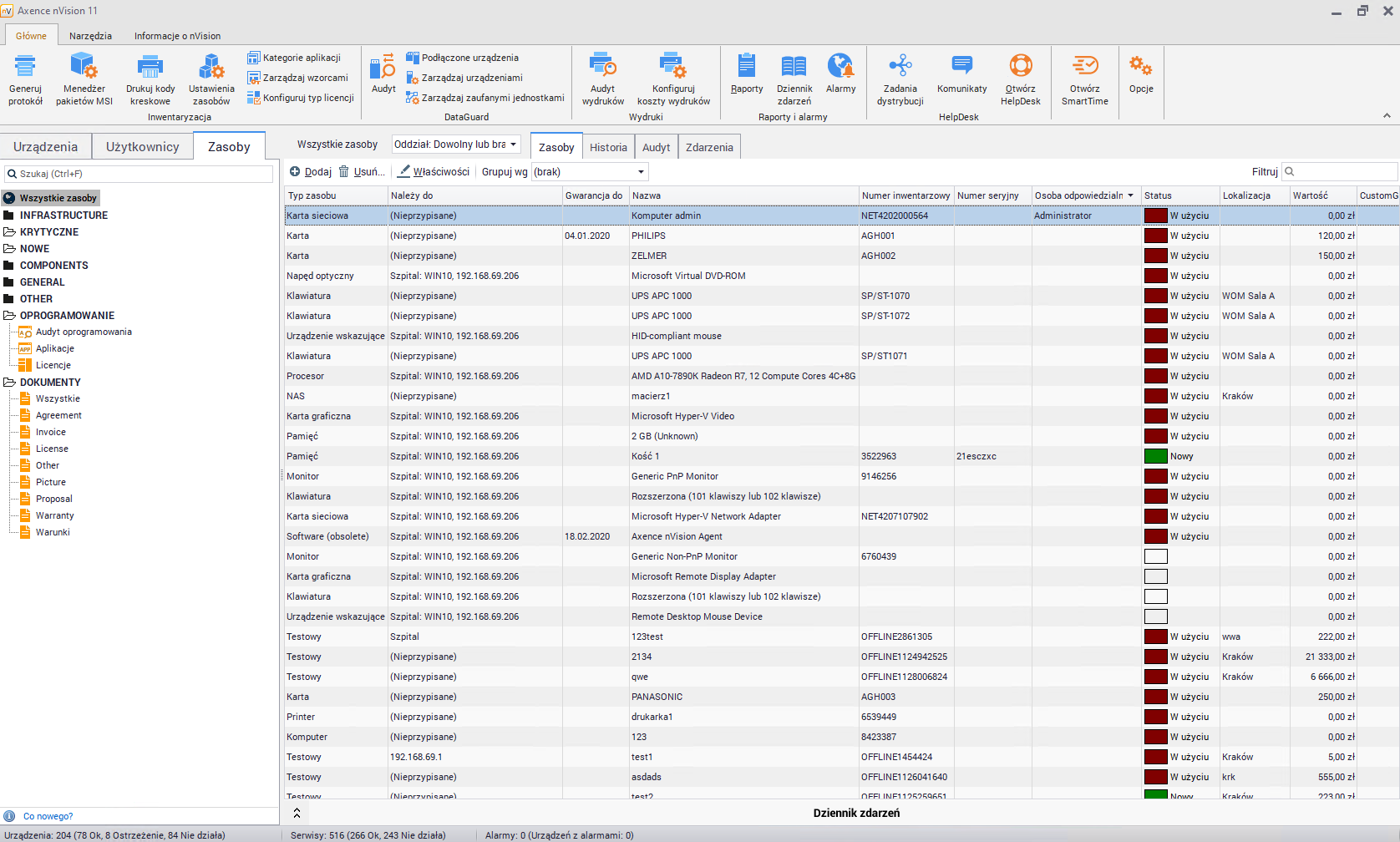Screen dimensions: 1400x842
Task: Click the Drukuj kody kreskowe icon
Action: coord(150,67)
